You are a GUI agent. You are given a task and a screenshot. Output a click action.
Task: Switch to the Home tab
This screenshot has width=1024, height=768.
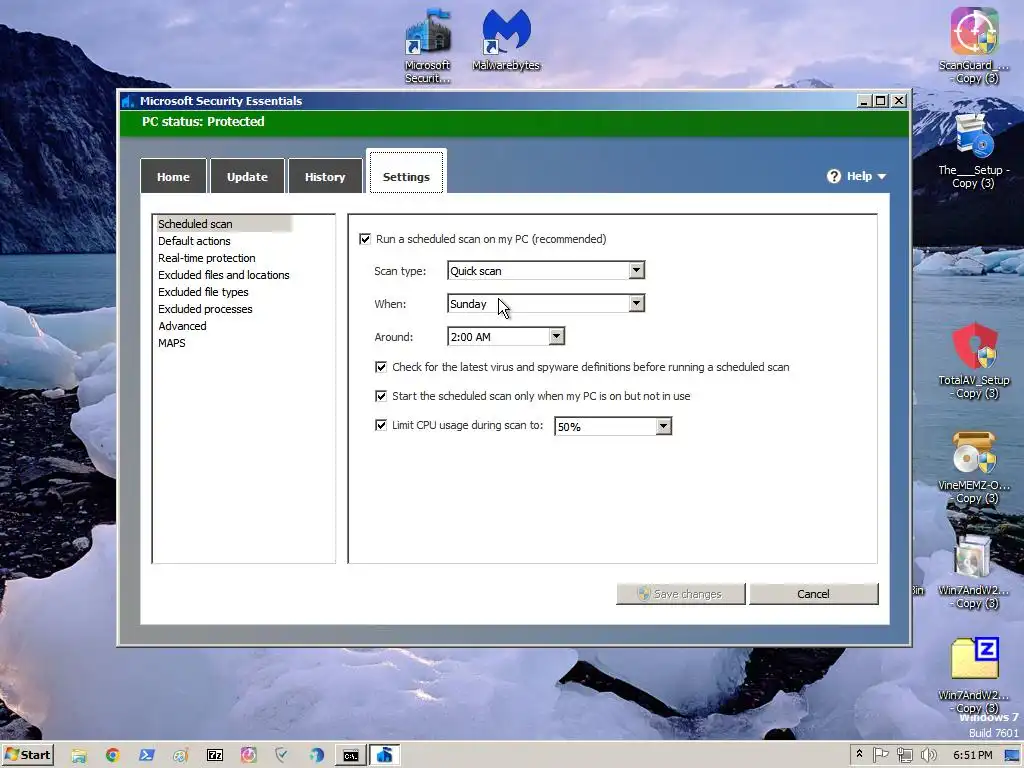(173, 176)
